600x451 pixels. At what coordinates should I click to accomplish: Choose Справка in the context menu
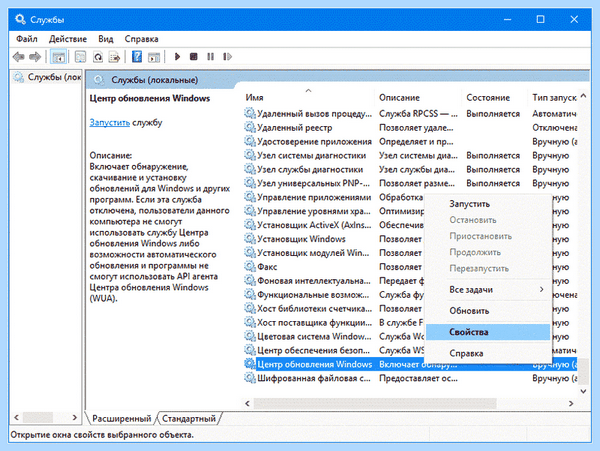pos(488,353)
